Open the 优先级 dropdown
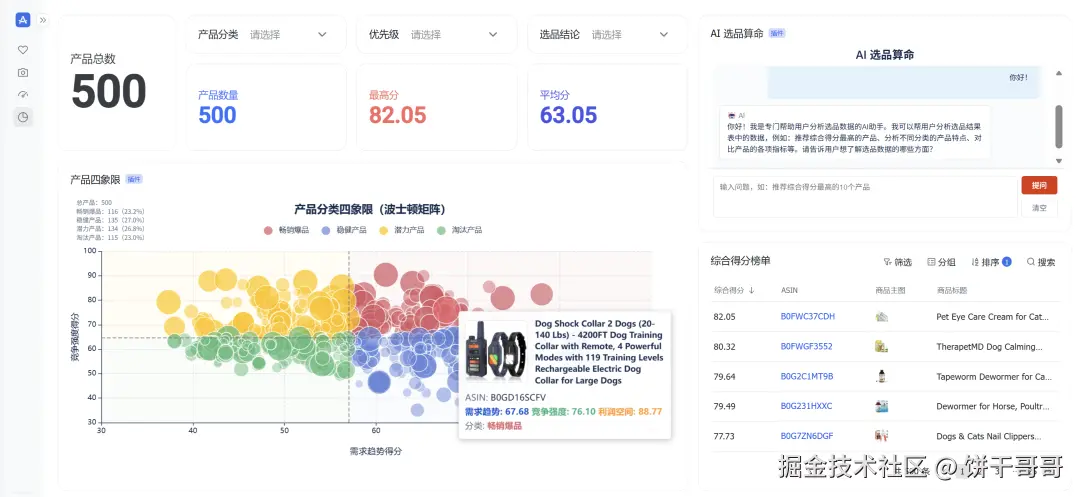The image size is (1080, 497). coord(437,34)
